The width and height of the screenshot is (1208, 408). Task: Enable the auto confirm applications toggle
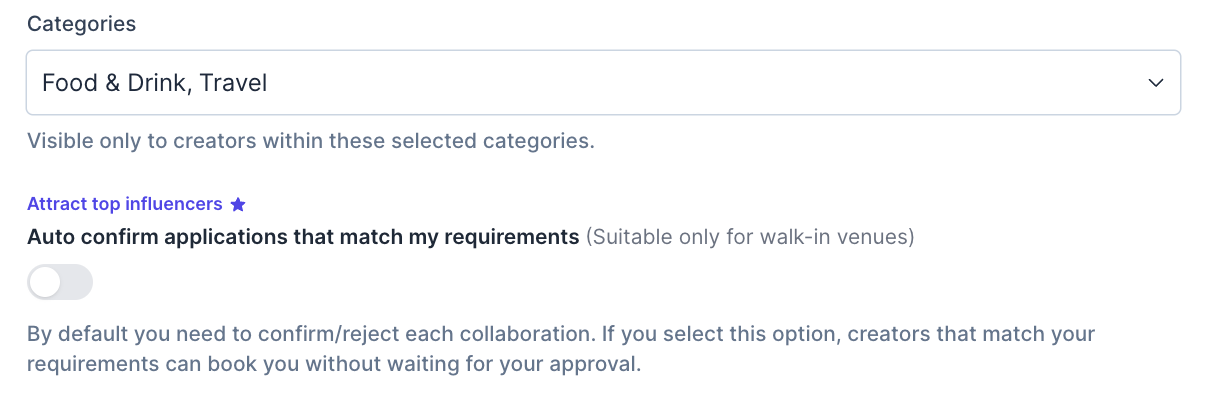pos(60,282)
